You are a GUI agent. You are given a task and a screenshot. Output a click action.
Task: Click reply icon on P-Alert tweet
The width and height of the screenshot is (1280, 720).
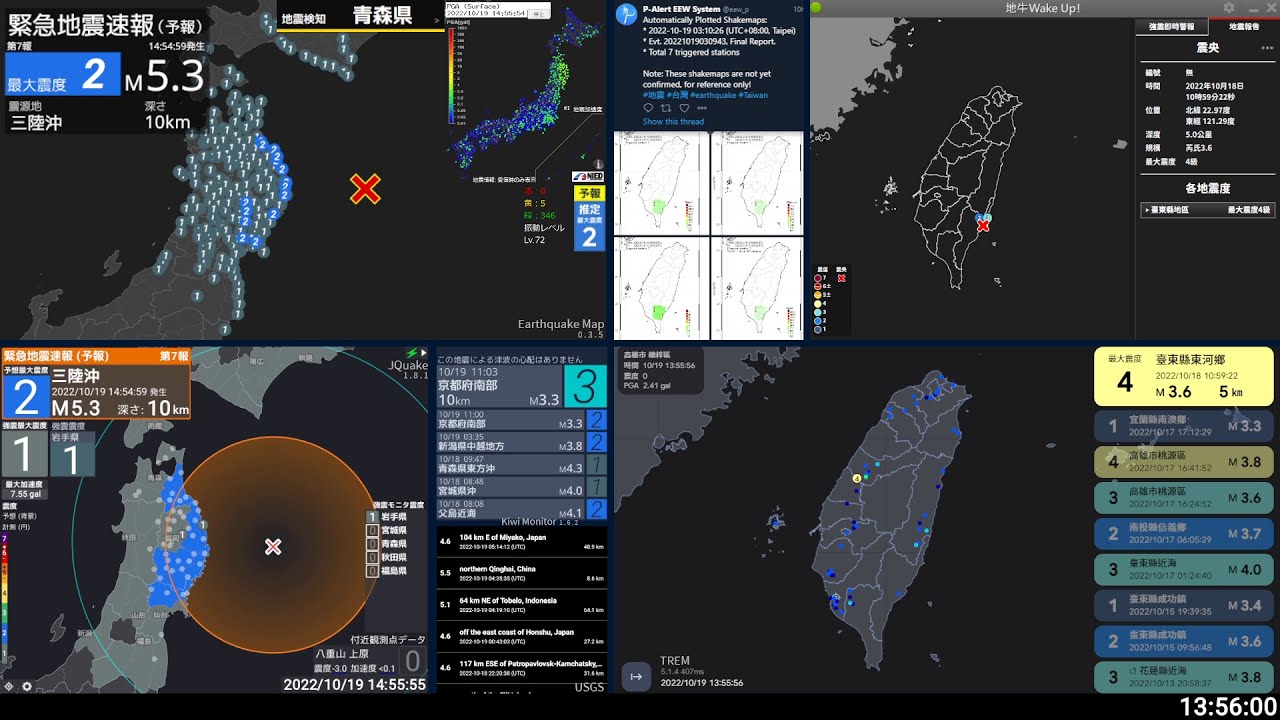point(648,108)
